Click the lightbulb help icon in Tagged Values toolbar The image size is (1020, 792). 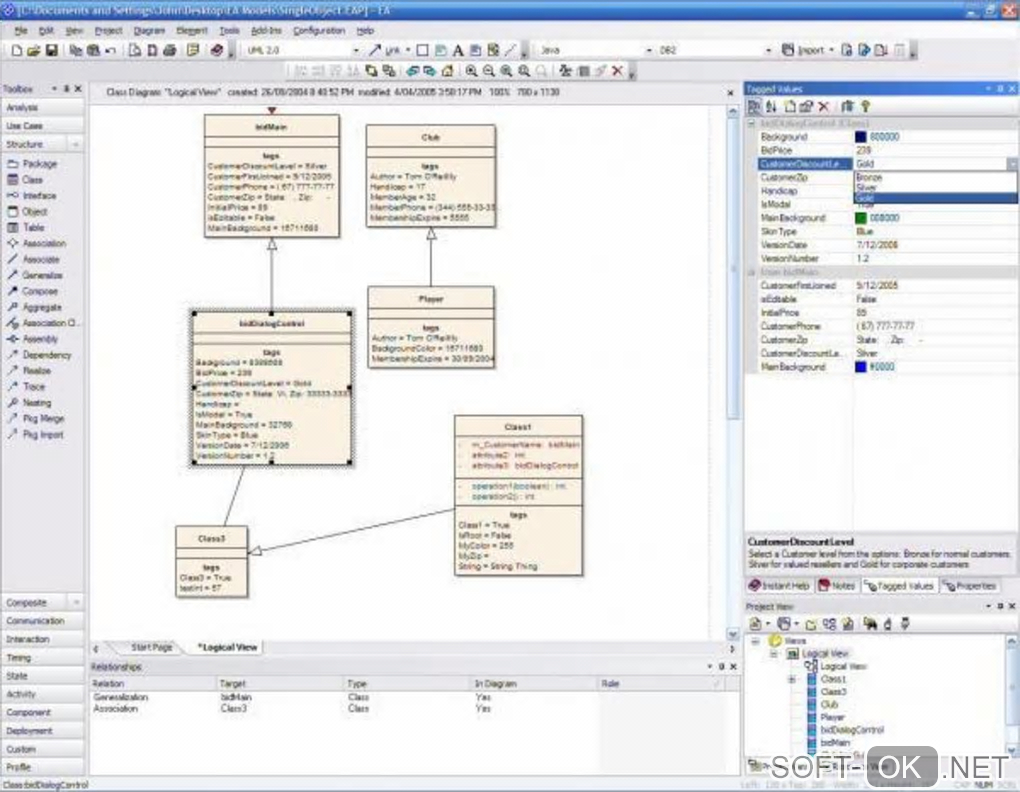point(865,107)
